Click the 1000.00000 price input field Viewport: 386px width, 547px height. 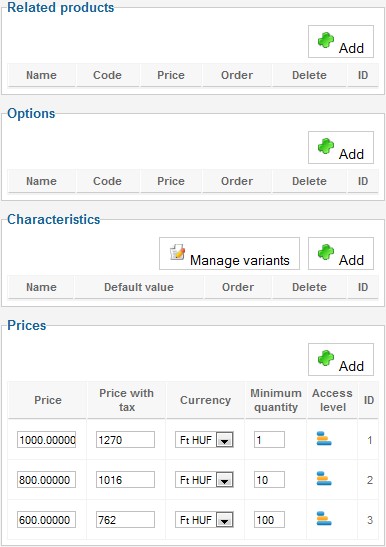46,440
